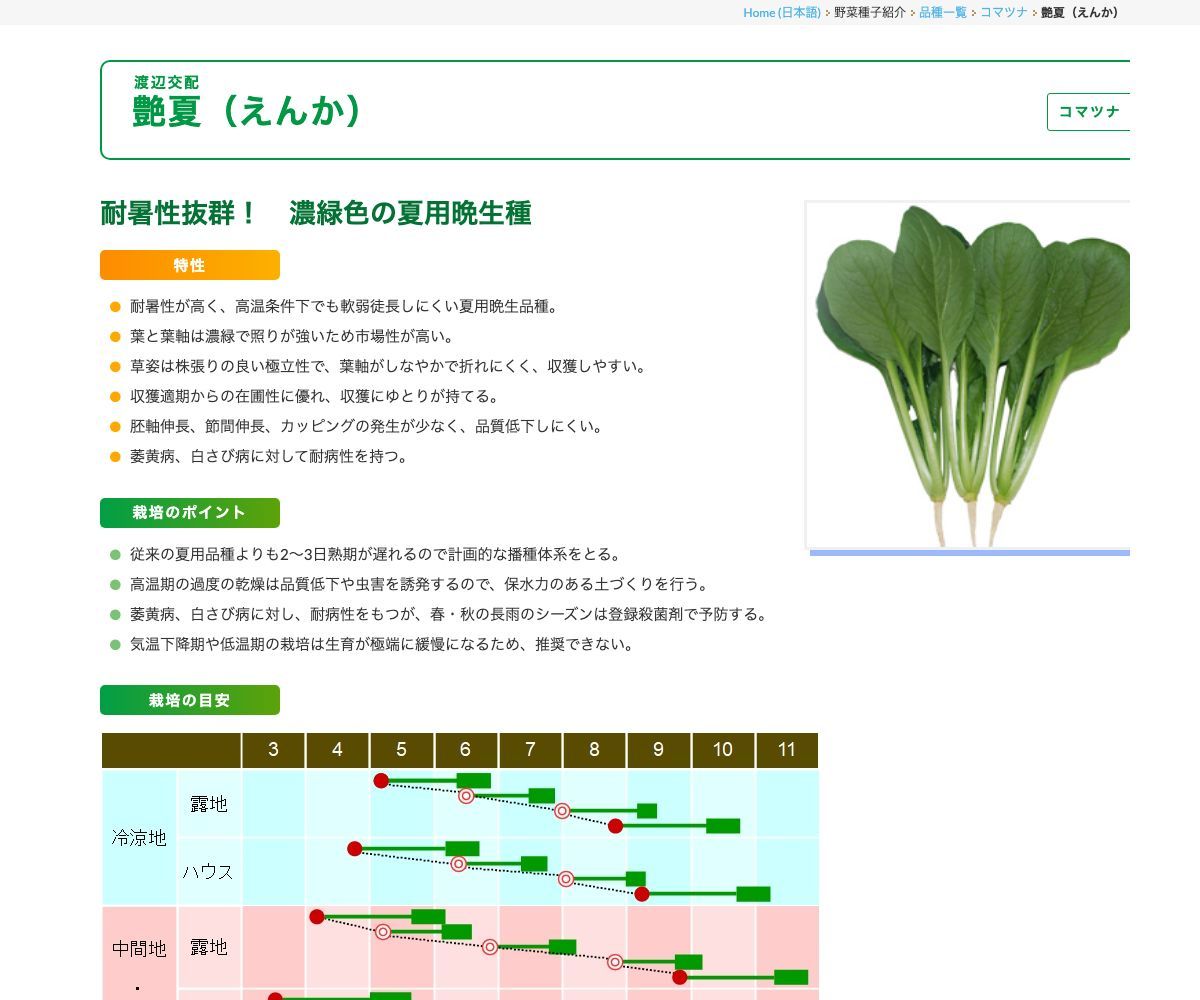
Task: Click the orange bullet beside 萎黄病 in 特性 list
Action: click(115, 457)
